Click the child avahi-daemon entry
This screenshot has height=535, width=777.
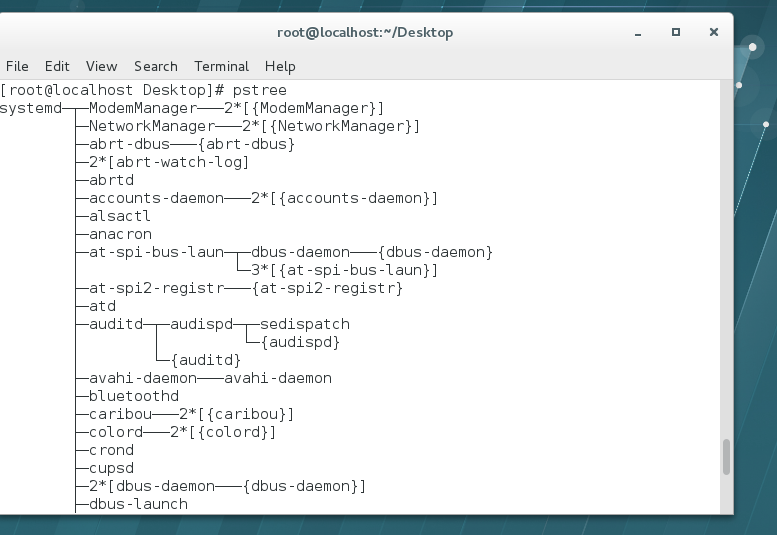(278, 378)
